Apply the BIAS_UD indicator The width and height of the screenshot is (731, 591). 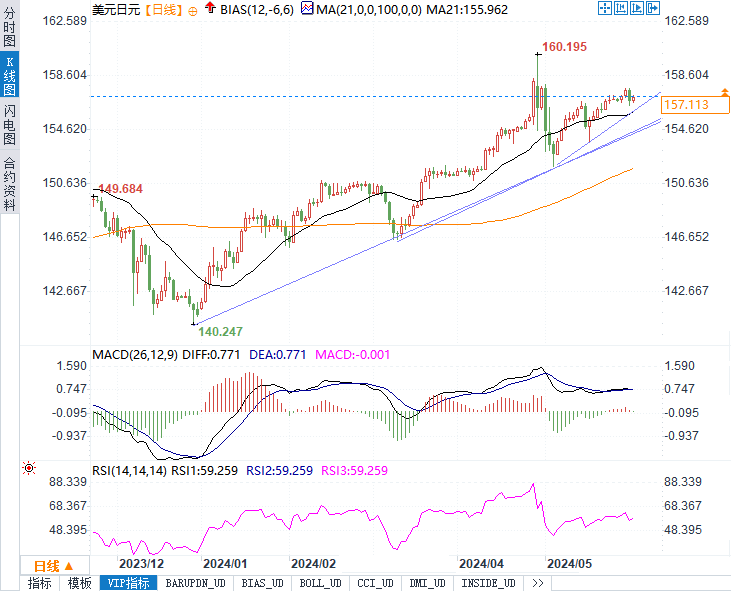262,583
